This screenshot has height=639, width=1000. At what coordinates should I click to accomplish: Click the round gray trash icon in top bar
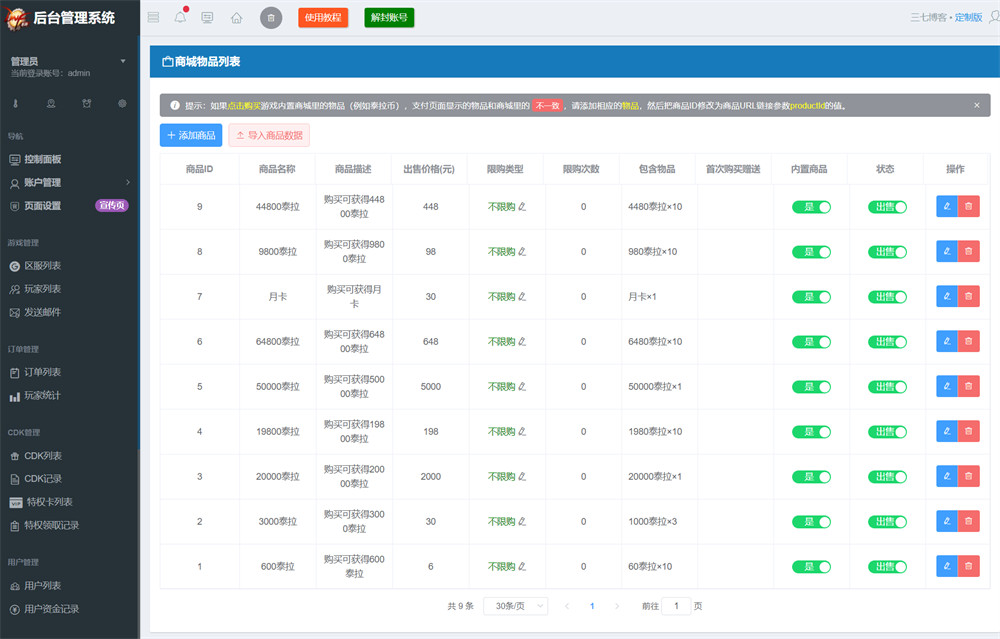click(271, 17)
